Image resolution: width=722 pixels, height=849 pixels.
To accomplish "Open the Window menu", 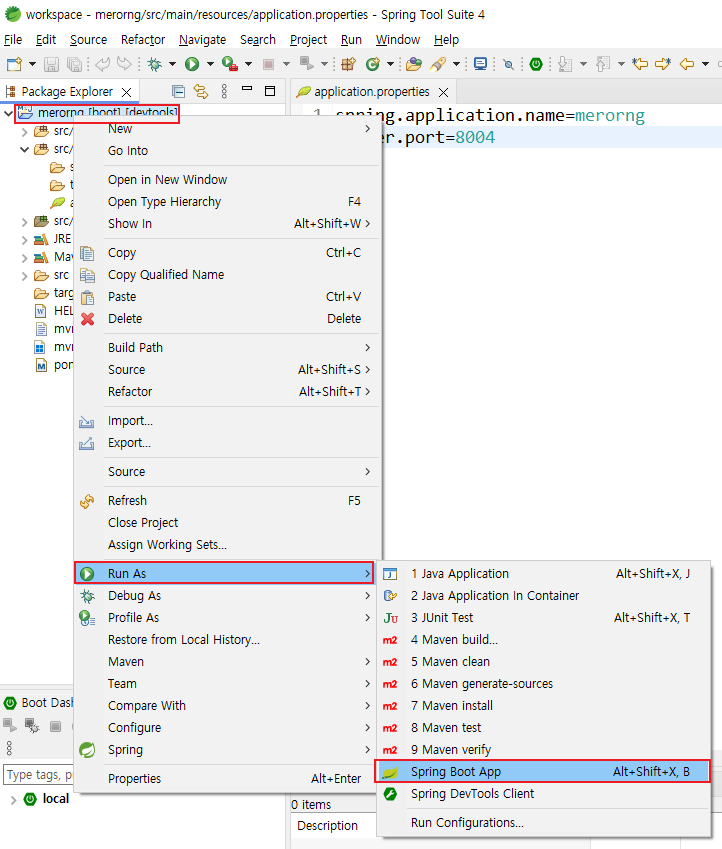I will (x=398, y=40).
